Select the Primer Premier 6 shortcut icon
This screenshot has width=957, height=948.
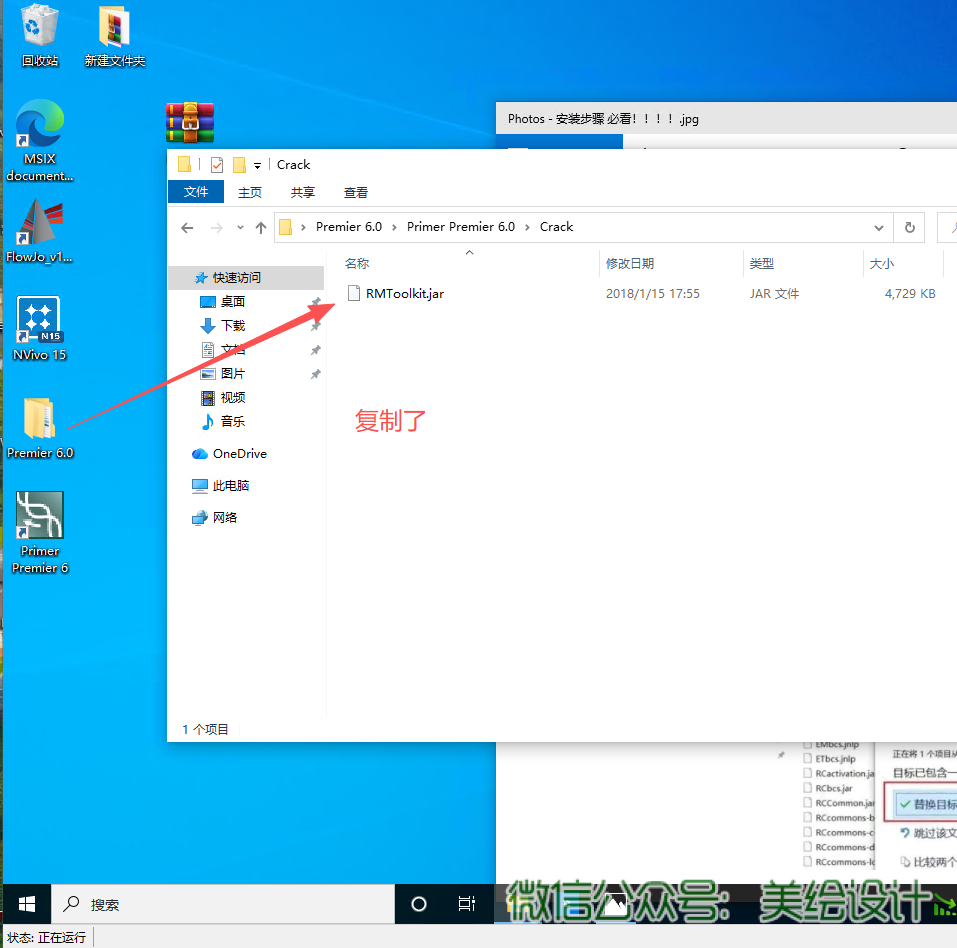40,516
